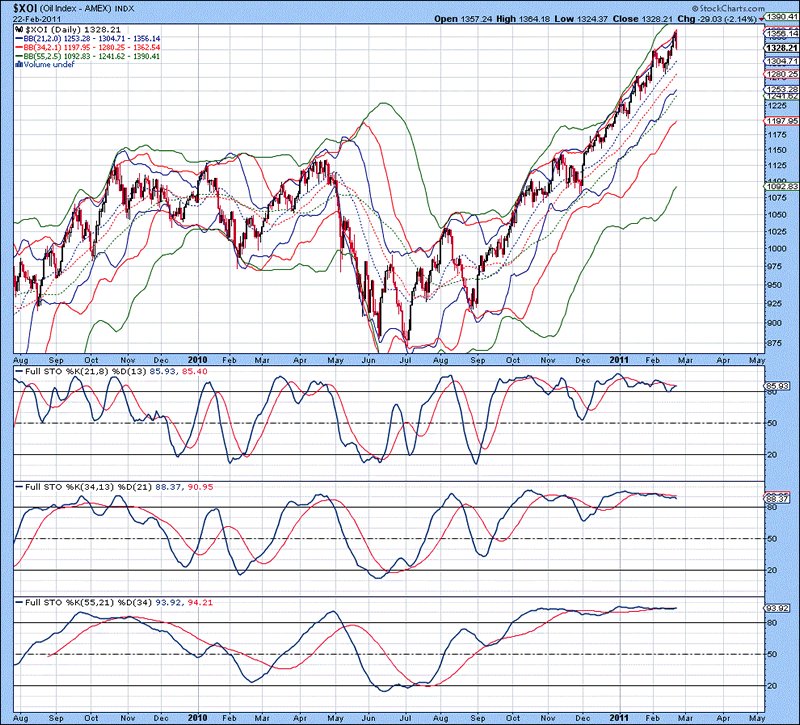Click the Volume undef bar icon
Screen dimensions: 800x725
pos(17,63)
